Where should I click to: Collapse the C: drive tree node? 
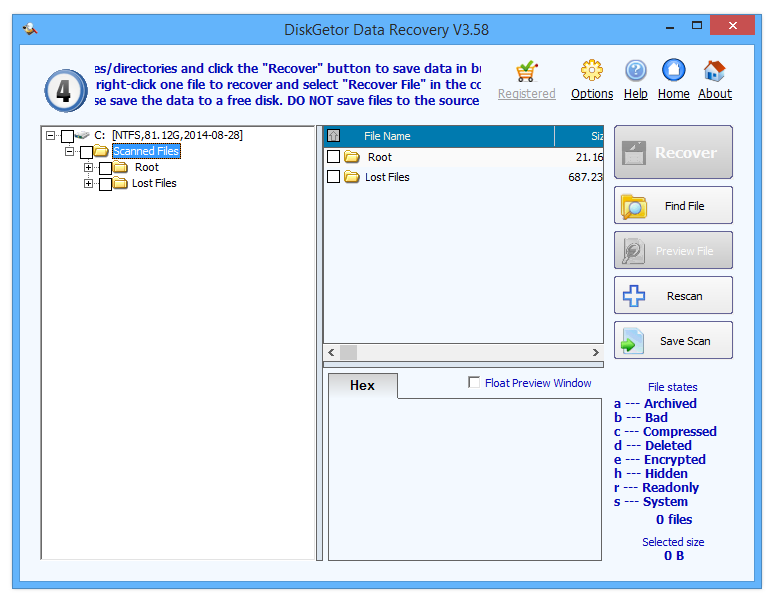tap(50, 135)
